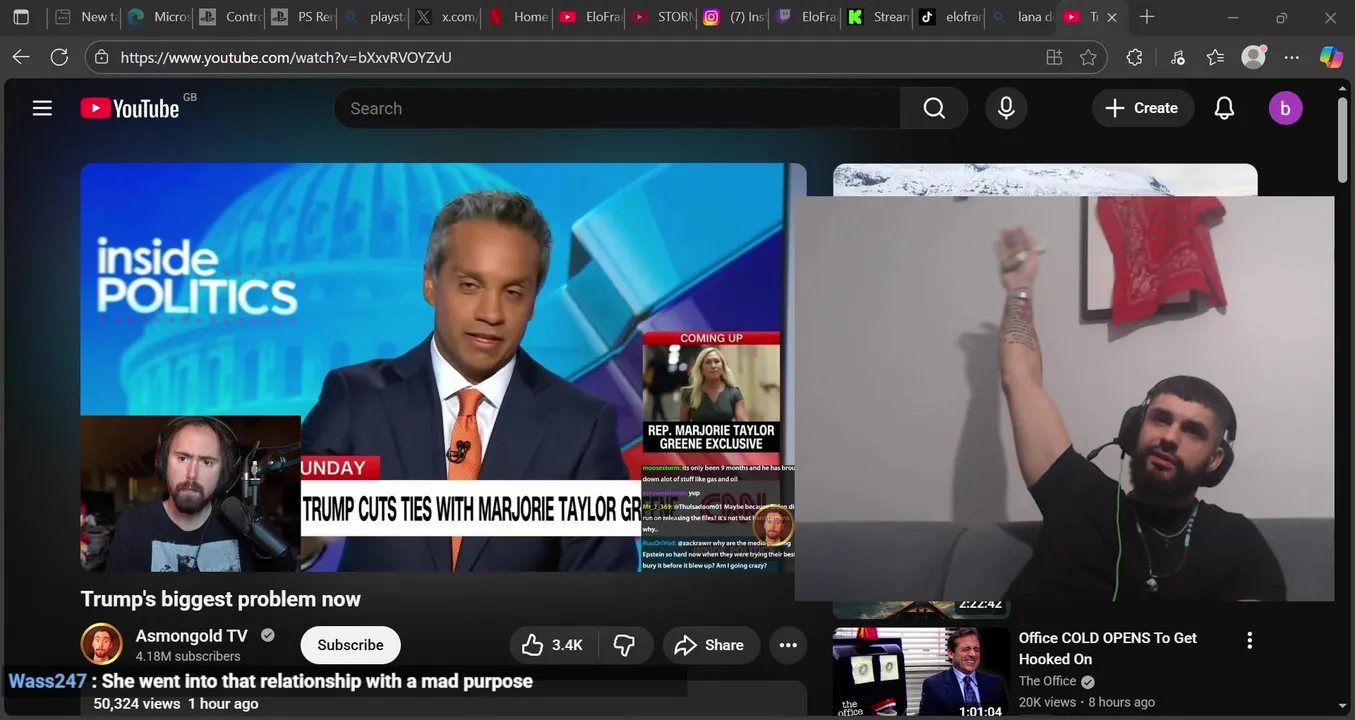The width and height of the screenshot is (1355, 720).
Task: Open options for Office COLD OPENS video
Action: click(x=1248, y=640)
